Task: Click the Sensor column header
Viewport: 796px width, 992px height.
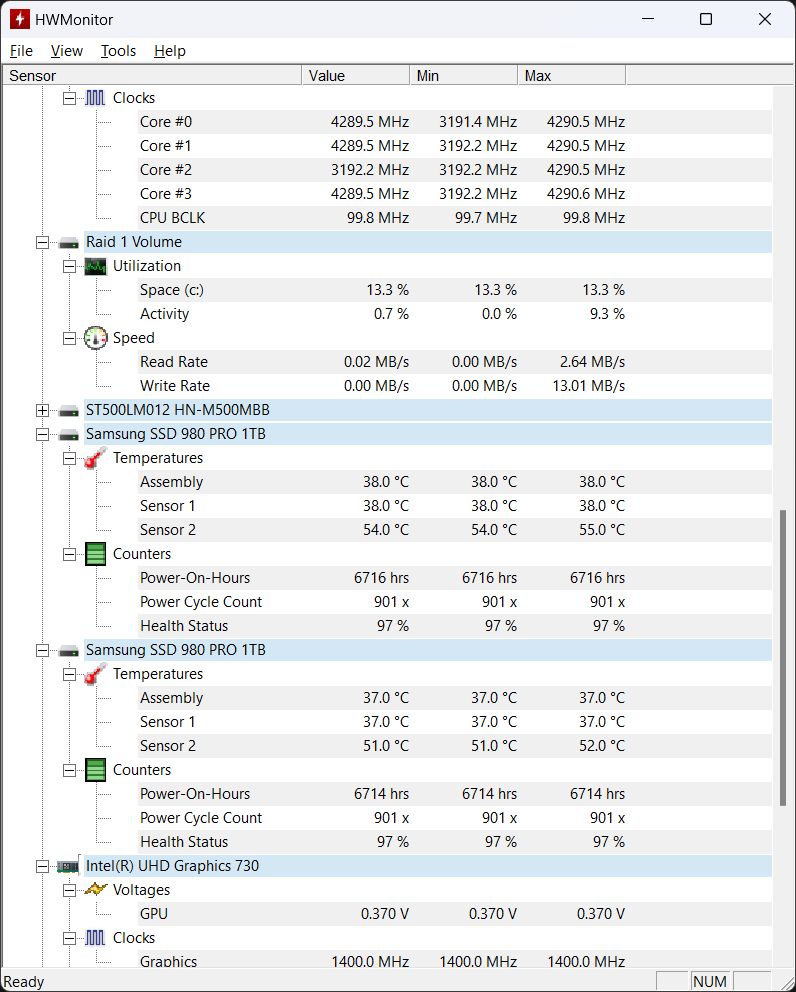Action: point(152,75)
